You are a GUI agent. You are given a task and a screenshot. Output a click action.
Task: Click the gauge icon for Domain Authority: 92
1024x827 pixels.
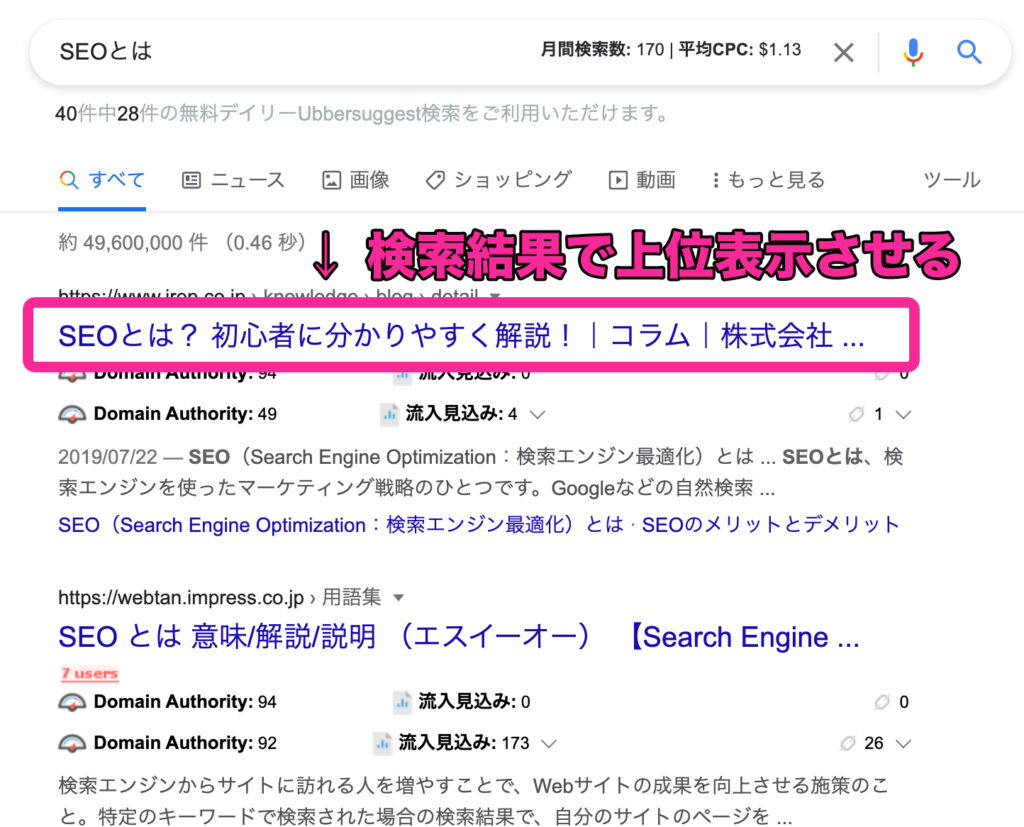tap(72, 743)
